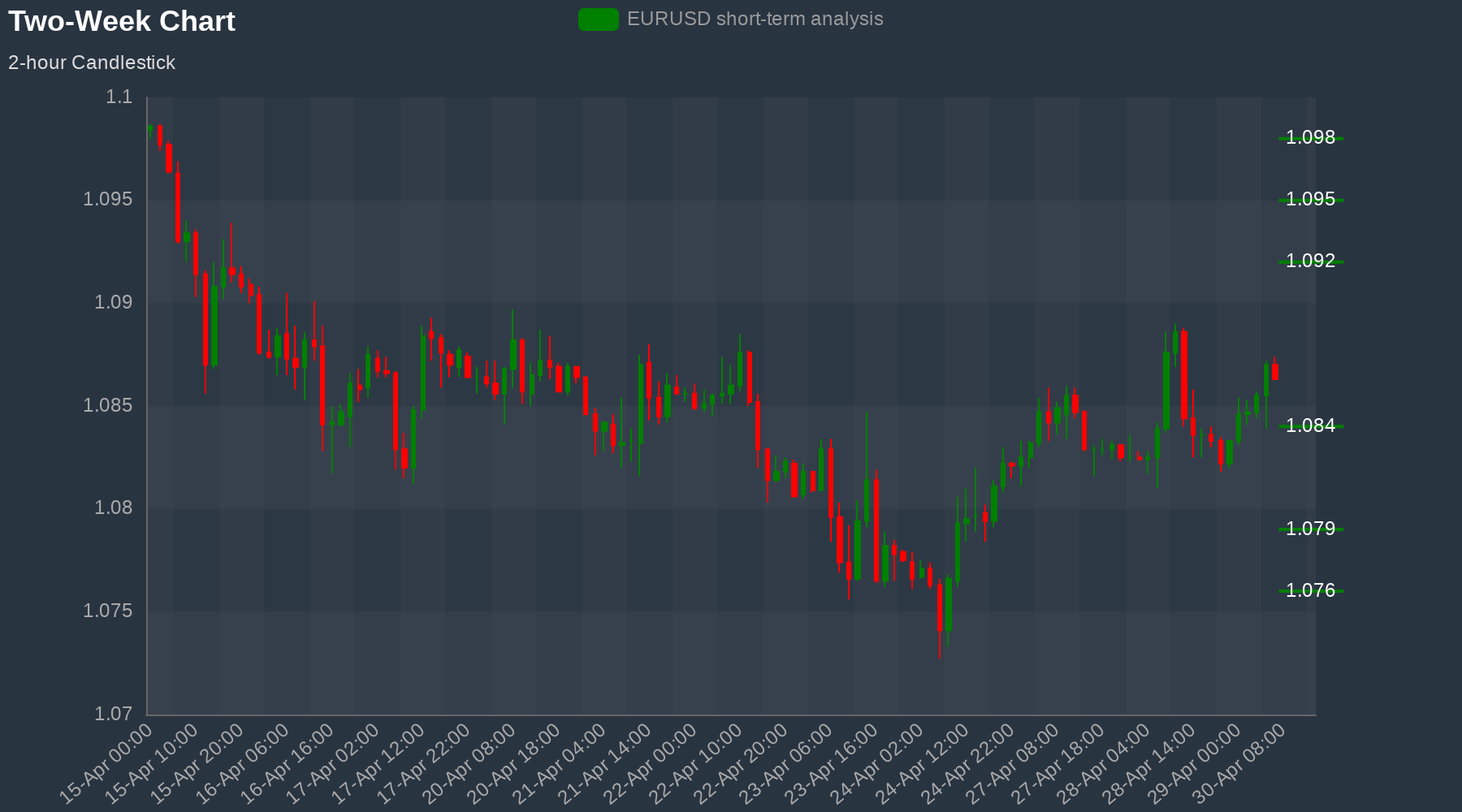Select the last red candlestick on the right

(x=1275, y=372)
